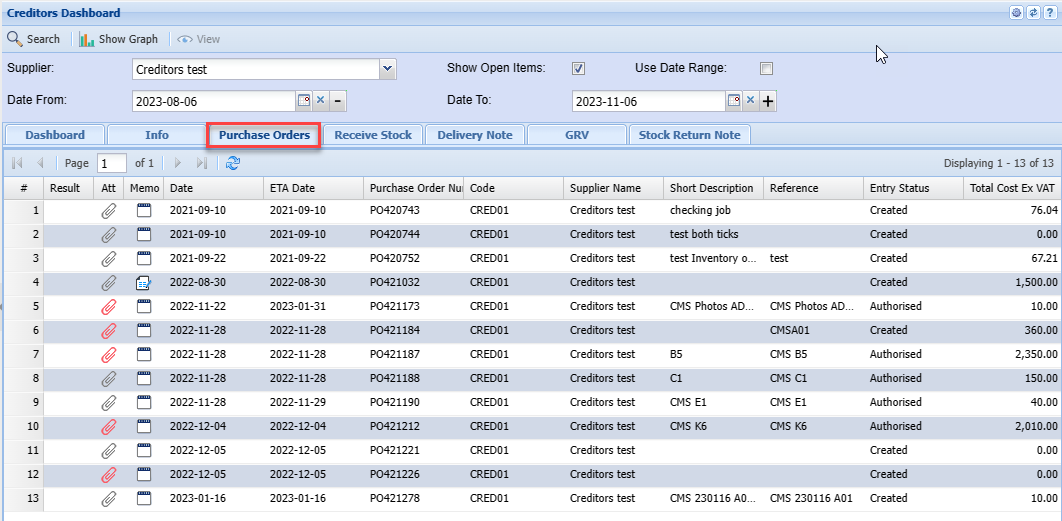Uncheck Show Open Items checkbox
Viewport: 1062px width, 521px height.
(x=578, y=69)
